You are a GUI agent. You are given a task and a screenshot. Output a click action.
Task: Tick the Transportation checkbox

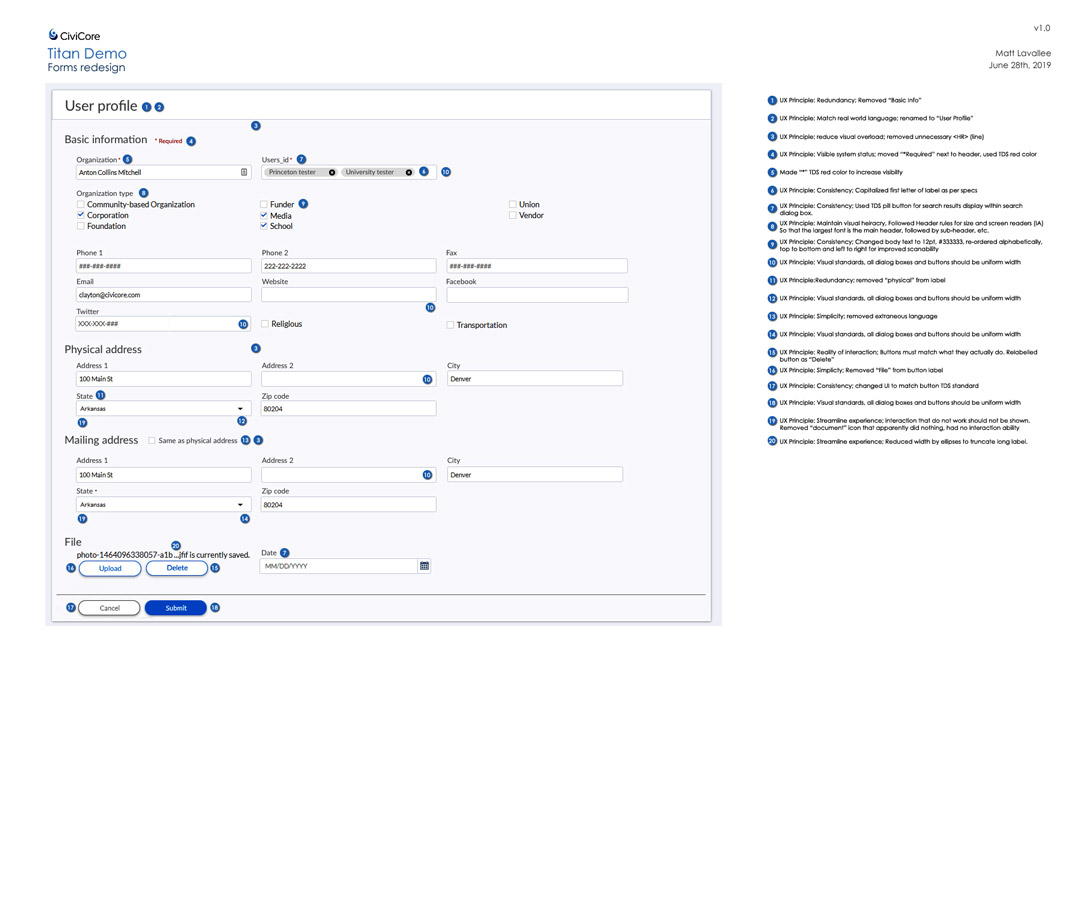pos(450,325)
